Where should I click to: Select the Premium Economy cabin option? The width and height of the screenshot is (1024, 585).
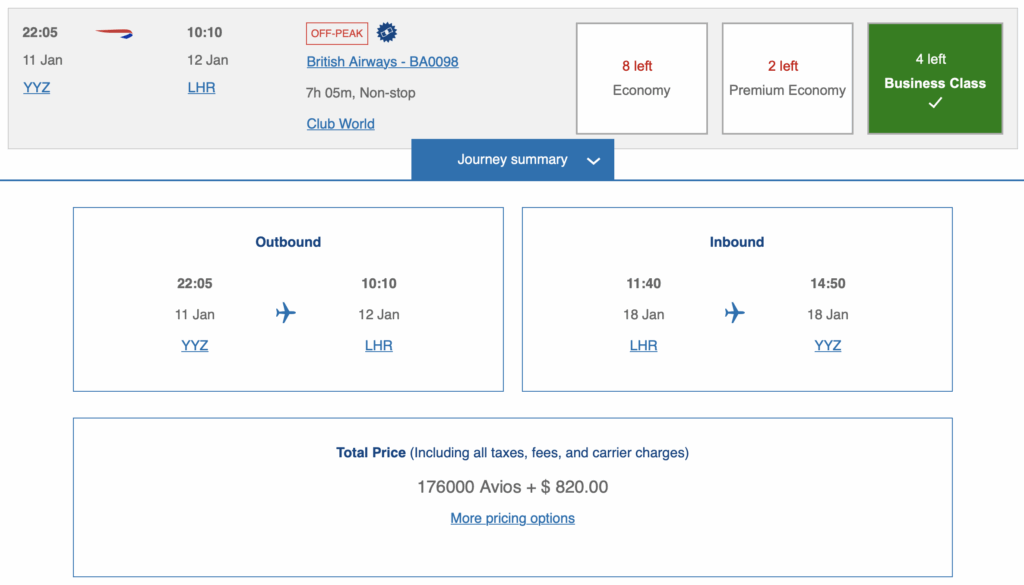point(787,78)
